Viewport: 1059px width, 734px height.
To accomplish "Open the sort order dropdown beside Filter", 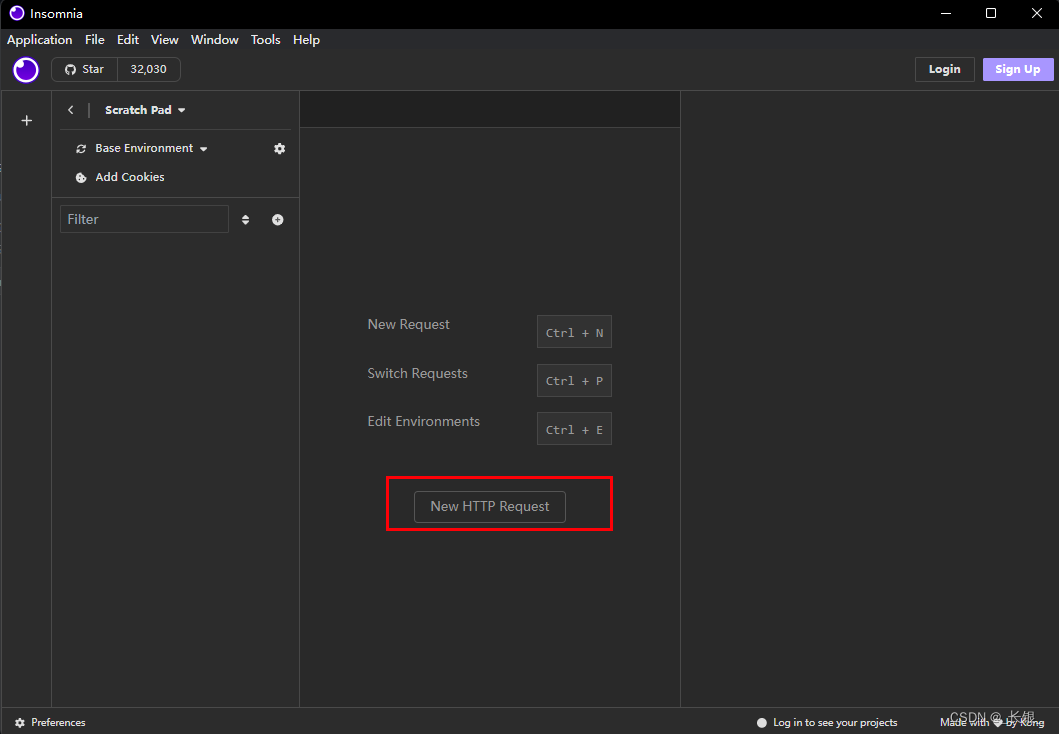I will point(245,219).
